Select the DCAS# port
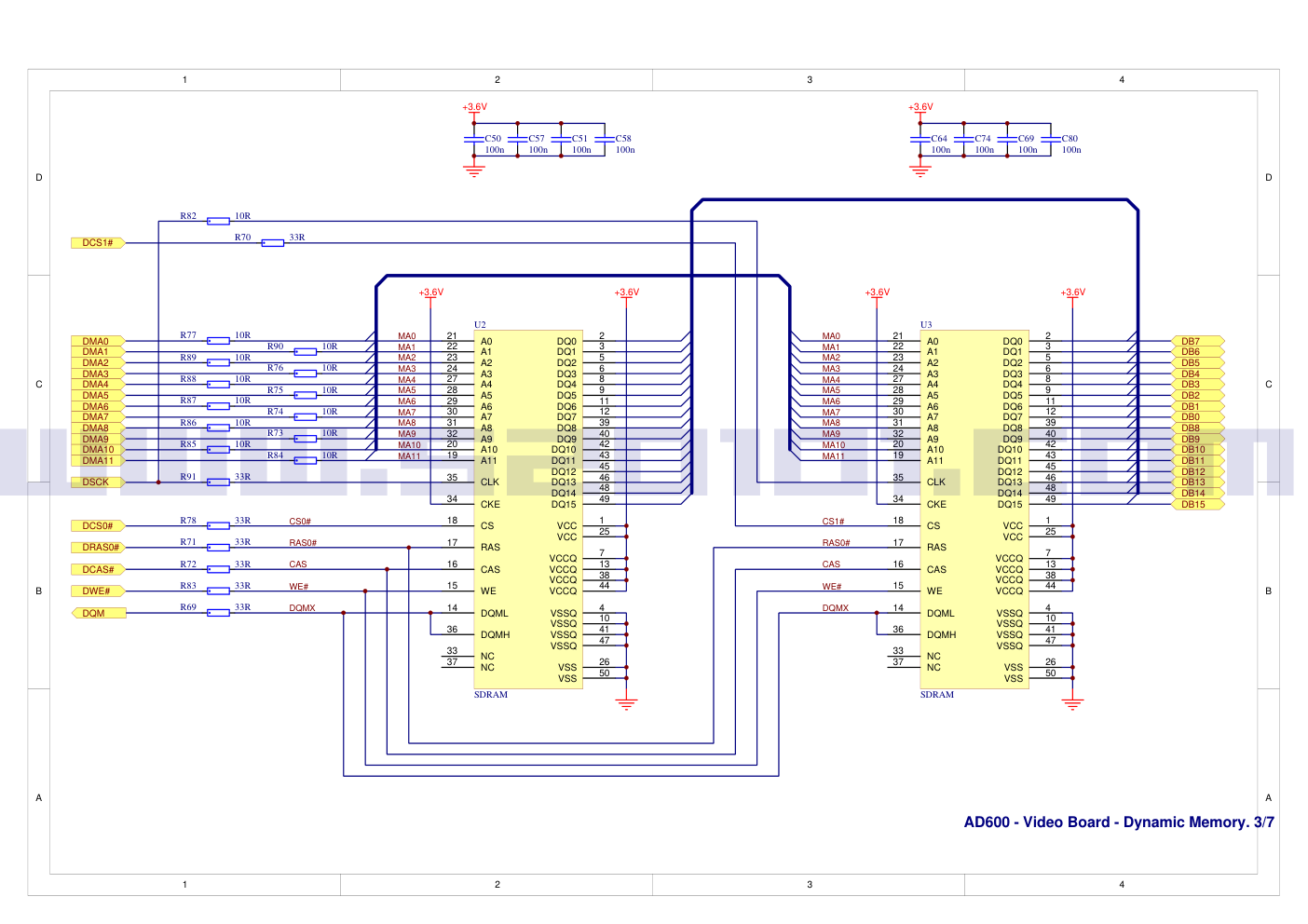 tap(98, 570)
